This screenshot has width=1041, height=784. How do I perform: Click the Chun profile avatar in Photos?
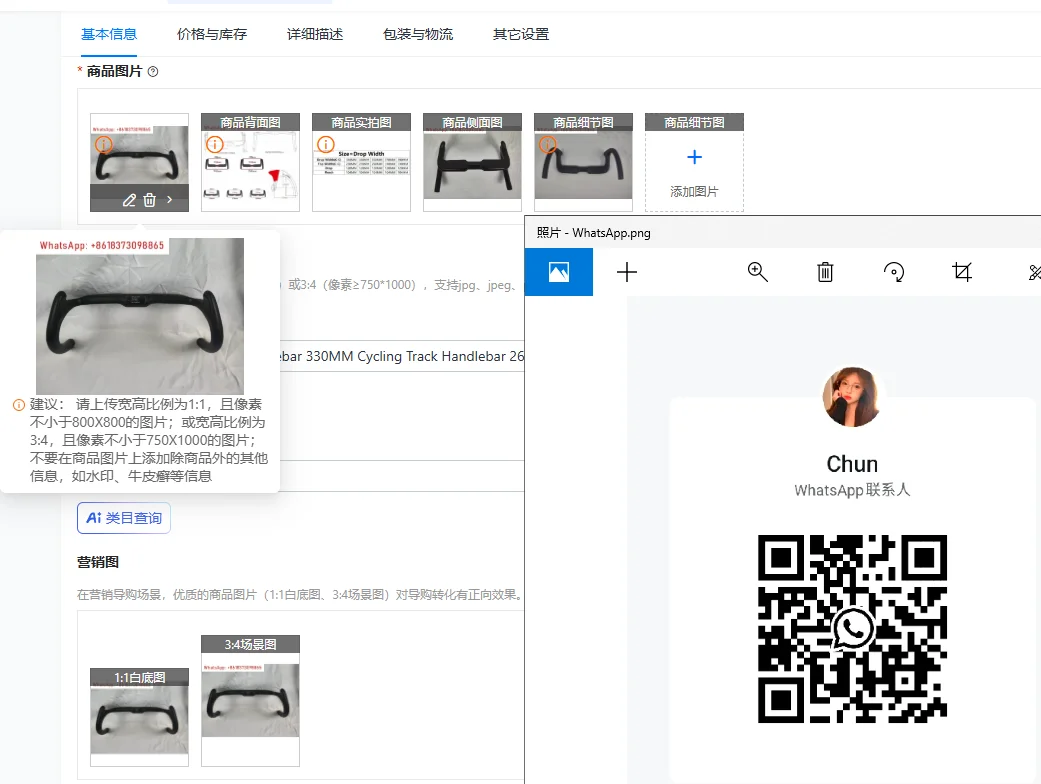tap(852, 397)
